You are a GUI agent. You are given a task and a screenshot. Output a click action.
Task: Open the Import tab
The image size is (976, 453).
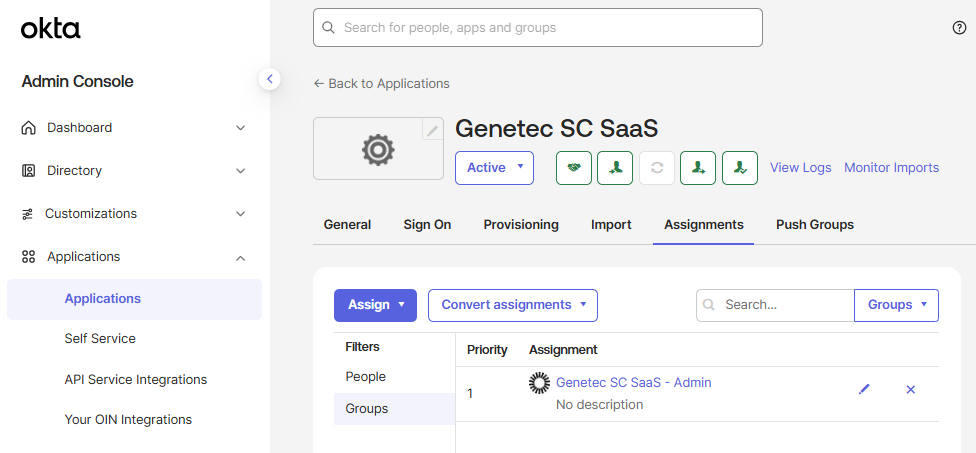(611, 225)
